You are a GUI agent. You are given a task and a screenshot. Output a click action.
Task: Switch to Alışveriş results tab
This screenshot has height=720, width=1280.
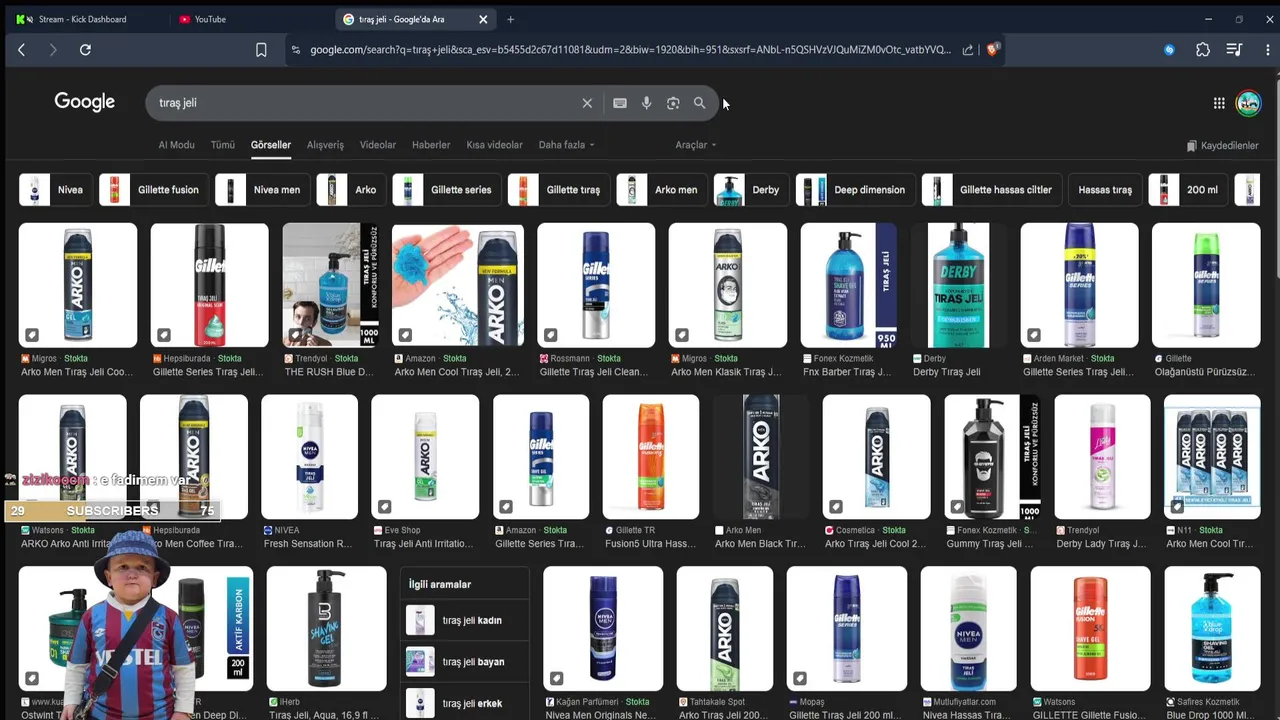coord(325,145)
